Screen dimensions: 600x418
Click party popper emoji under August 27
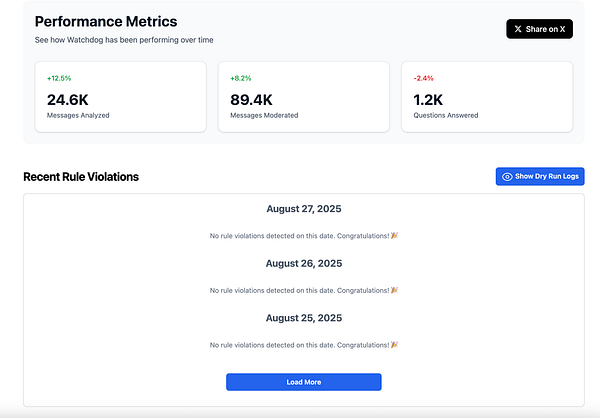coord(395,235)
